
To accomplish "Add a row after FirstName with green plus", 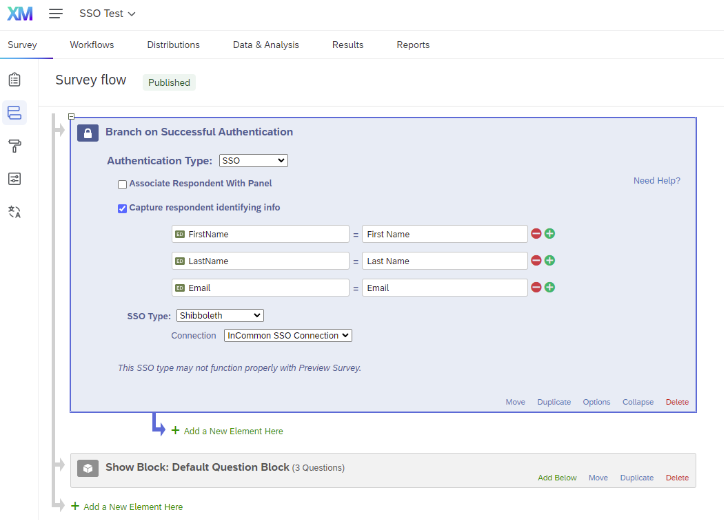I will [x=549, y=234].
